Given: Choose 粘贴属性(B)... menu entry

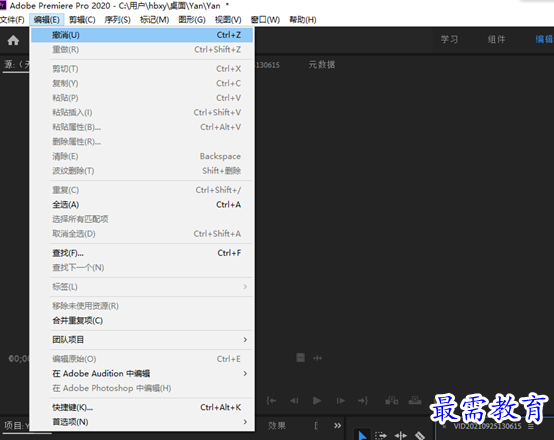Looking at the screenshot, I should (x=142, y=127).
